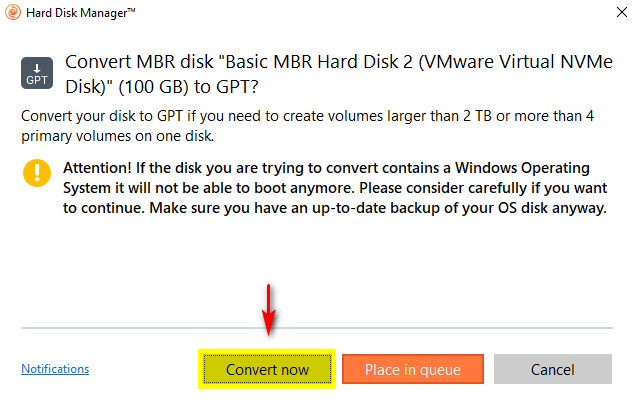The image size is (635, 404).
Task: Click the empty title bar area
Action: [350, 14]
